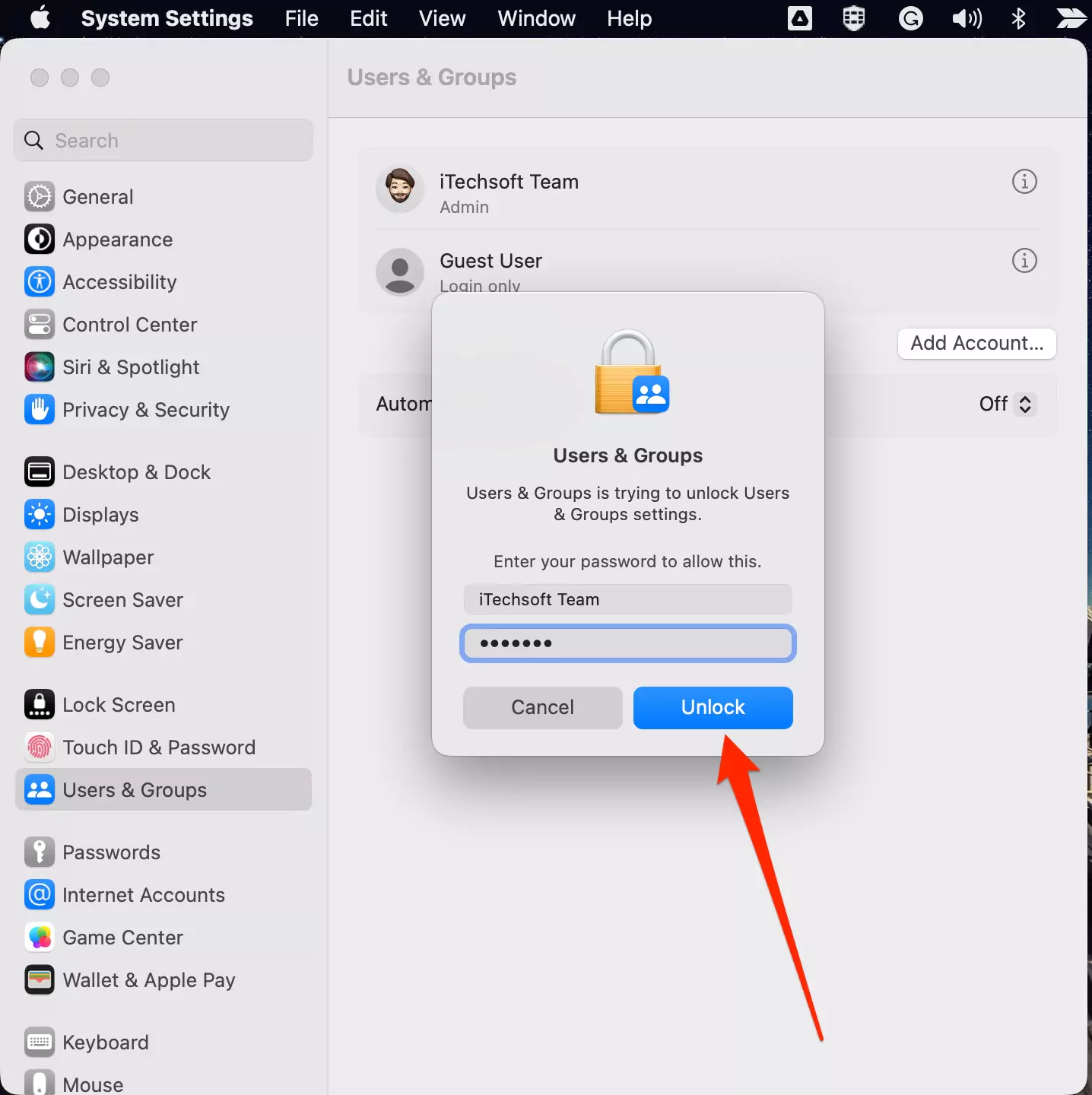This screenshot has width=1092, height=1095.
Task: Open the Help menu
Action: pos(629,18)
